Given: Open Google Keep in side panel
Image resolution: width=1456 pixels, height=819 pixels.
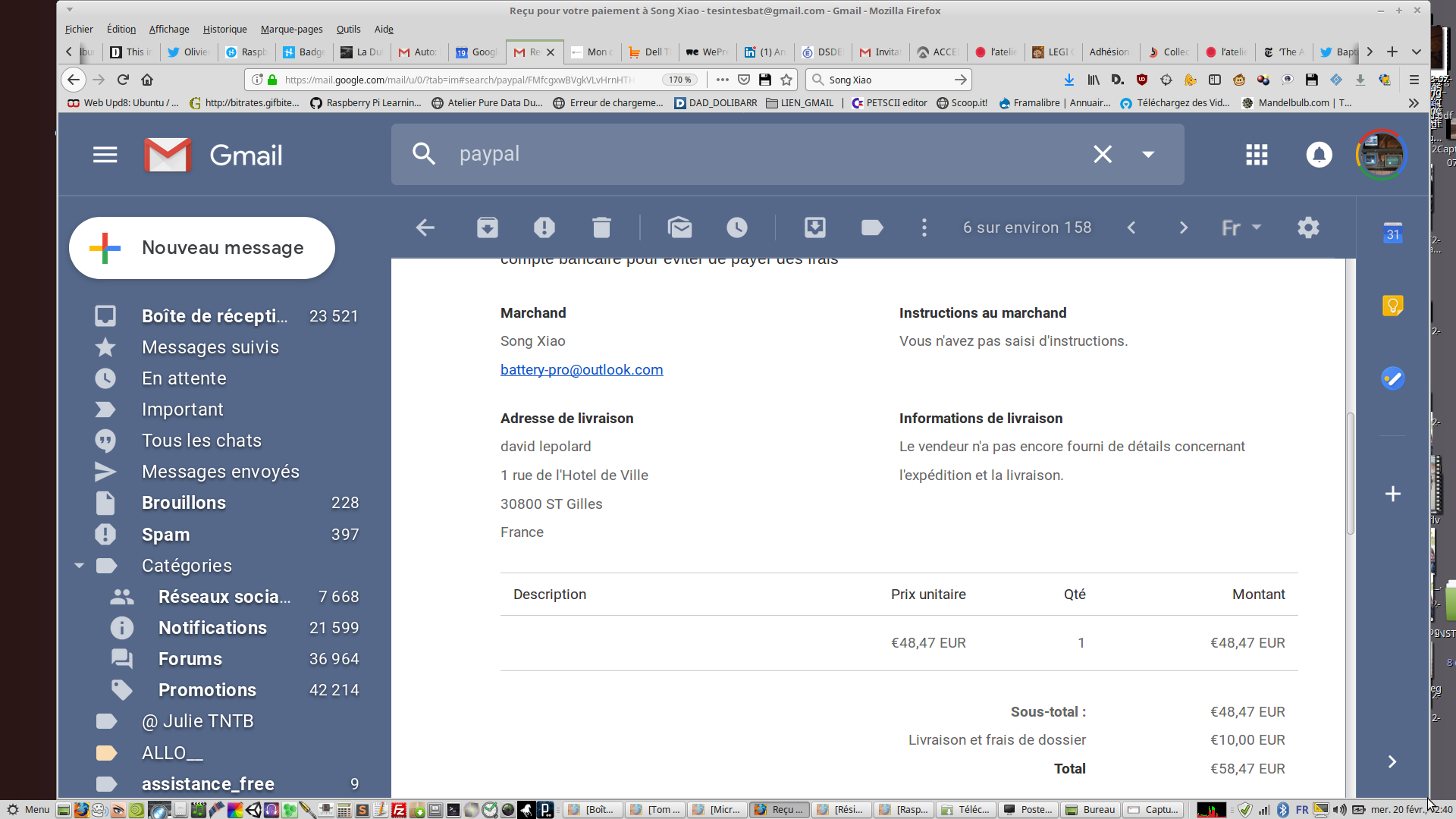Looking at the screenshot, I should (x=1392, y=306).
